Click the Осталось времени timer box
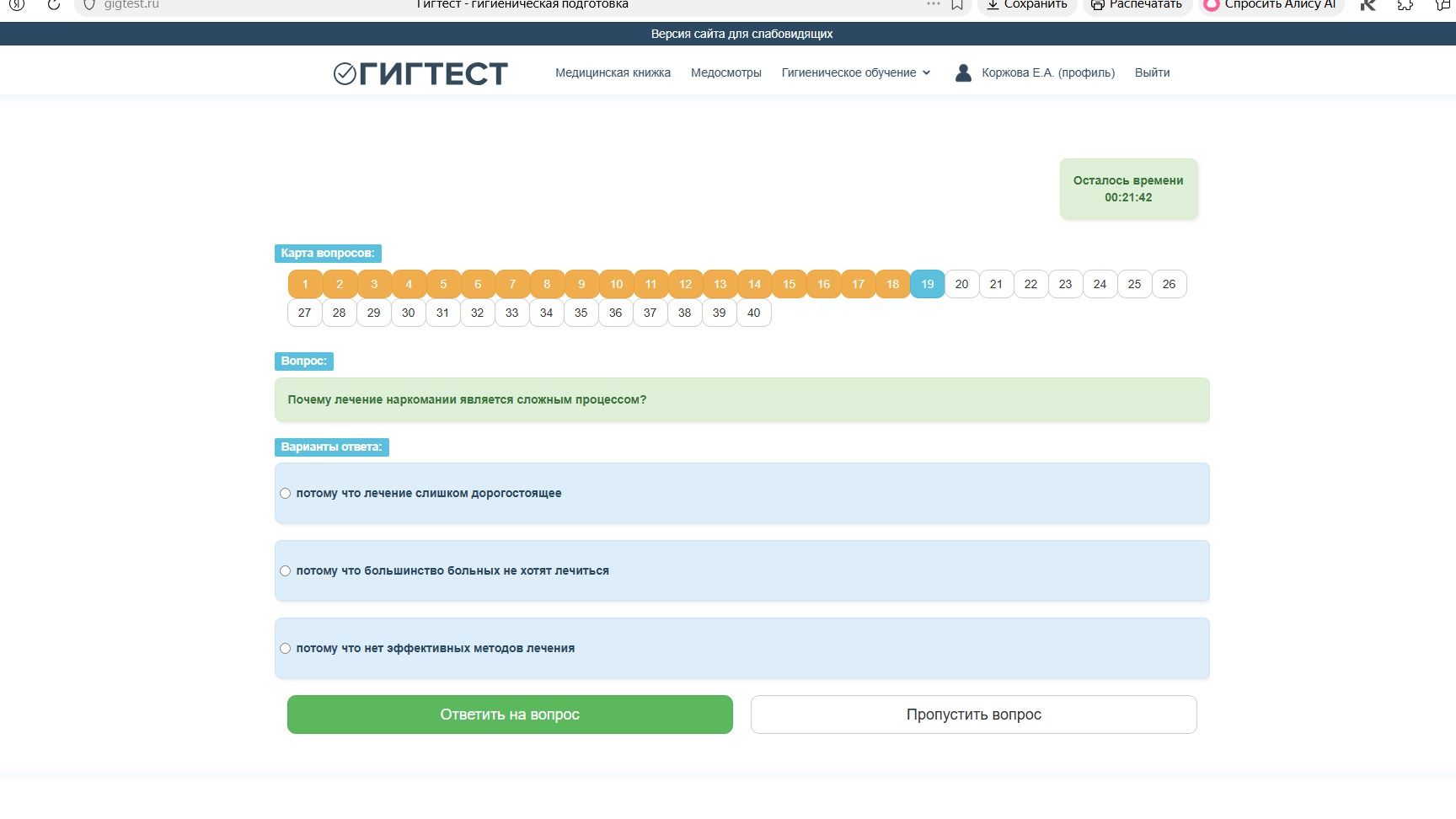The image size is (1456, 819). (x=1128, y=189)
